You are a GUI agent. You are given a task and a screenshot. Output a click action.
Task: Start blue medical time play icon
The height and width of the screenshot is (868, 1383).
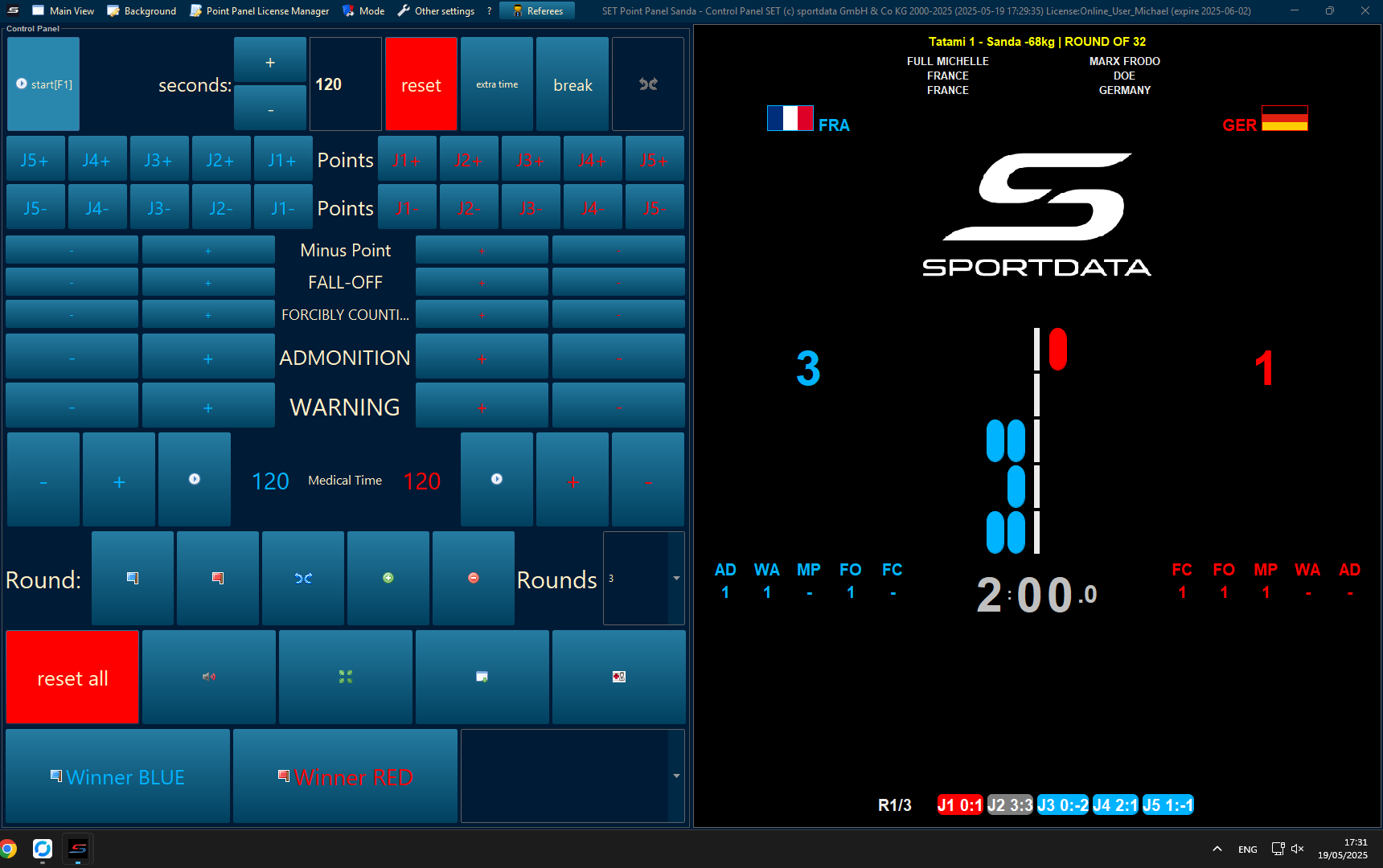[195, 480]
